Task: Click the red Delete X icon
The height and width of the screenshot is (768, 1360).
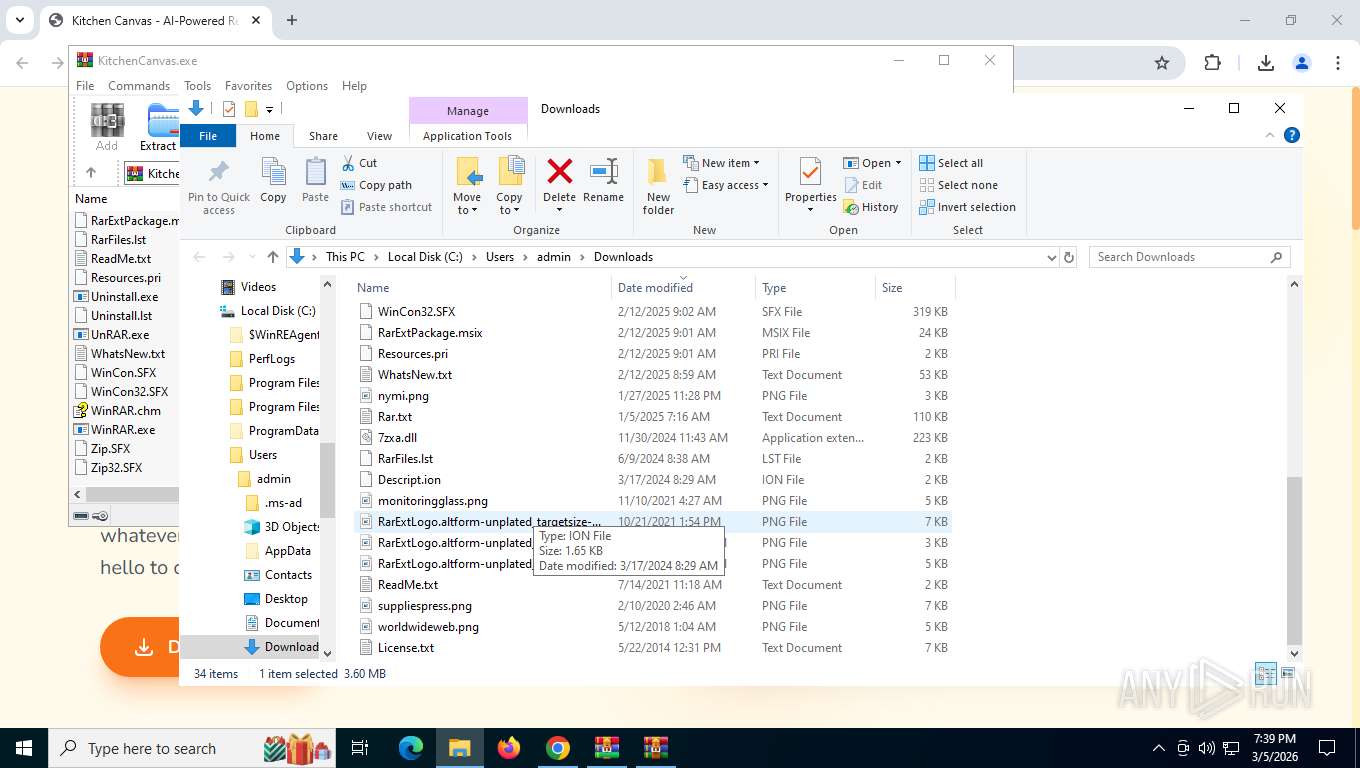Action: tap(559, 172)
